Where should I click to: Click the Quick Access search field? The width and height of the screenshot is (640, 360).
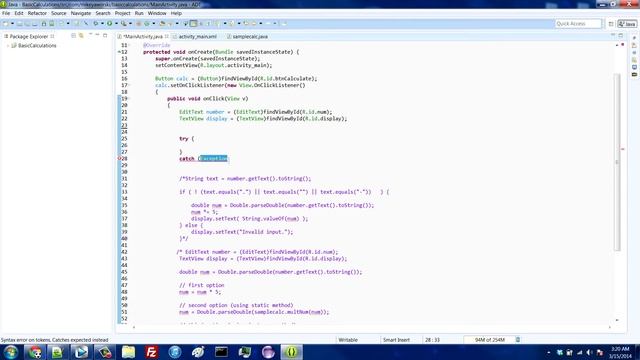click(578, 24)
